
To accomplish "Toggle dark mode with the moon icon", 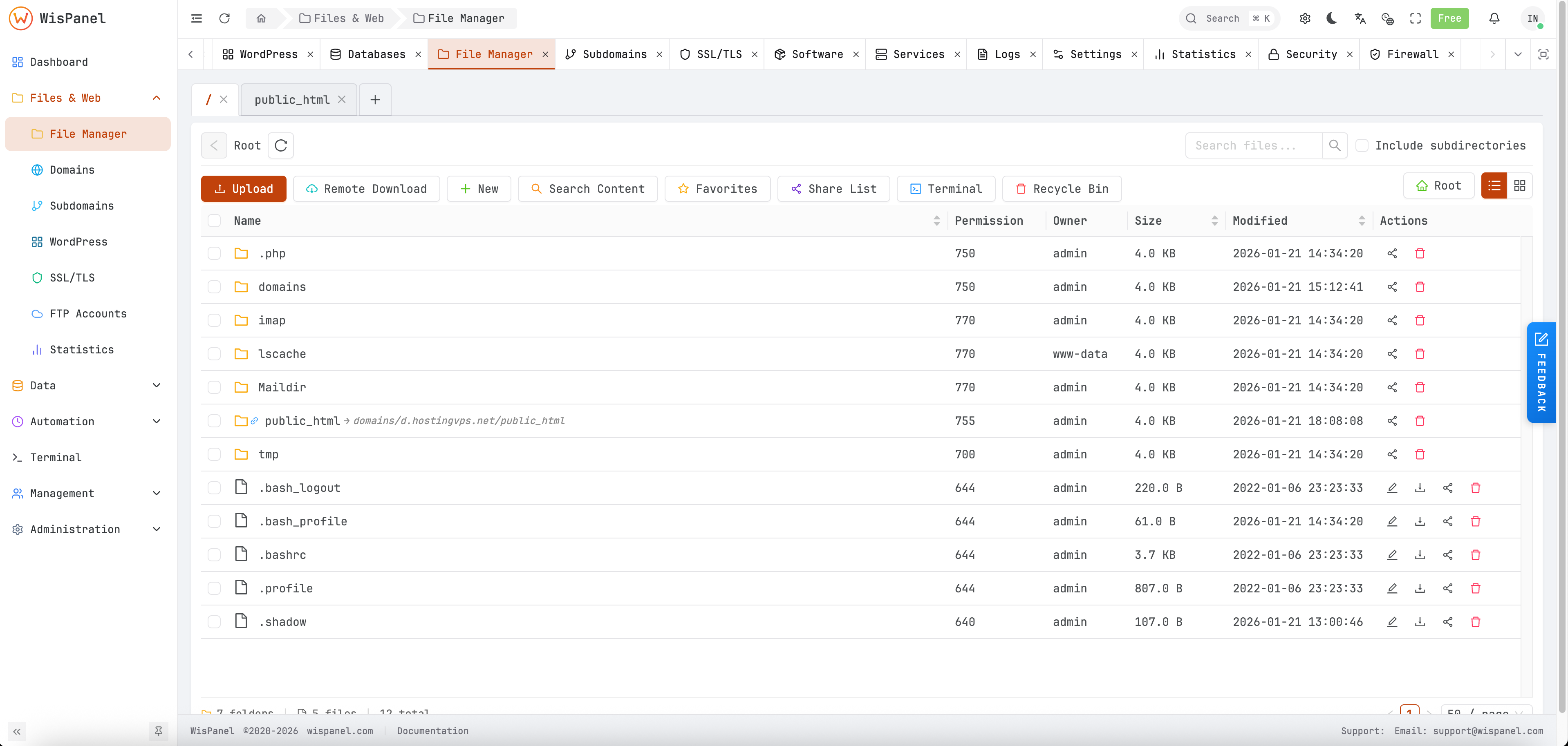I will point(1332,18).
